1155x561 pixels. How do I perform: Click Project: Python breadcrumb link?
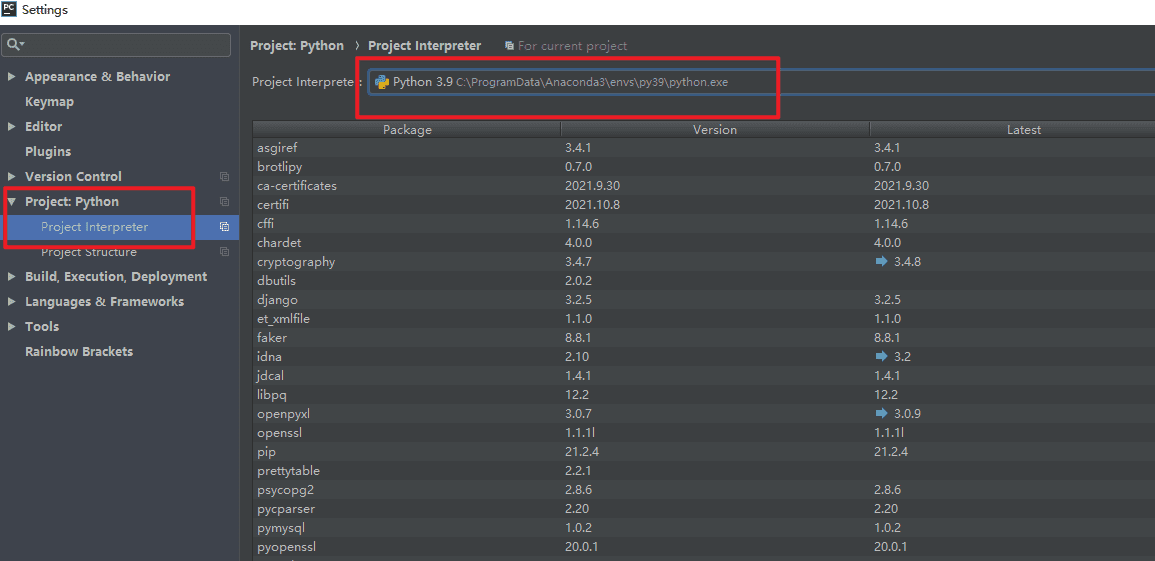tap(297, 46)
